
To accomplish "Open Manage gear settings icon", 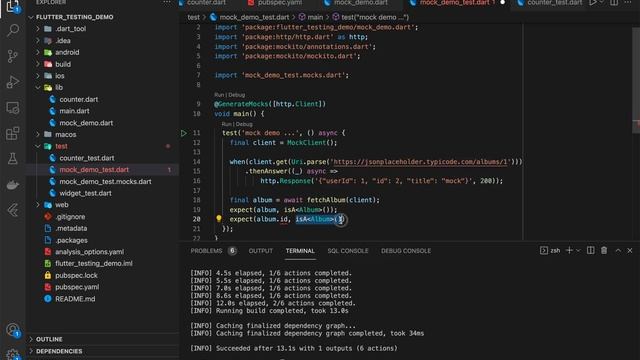I will click(x=13, y=354).
